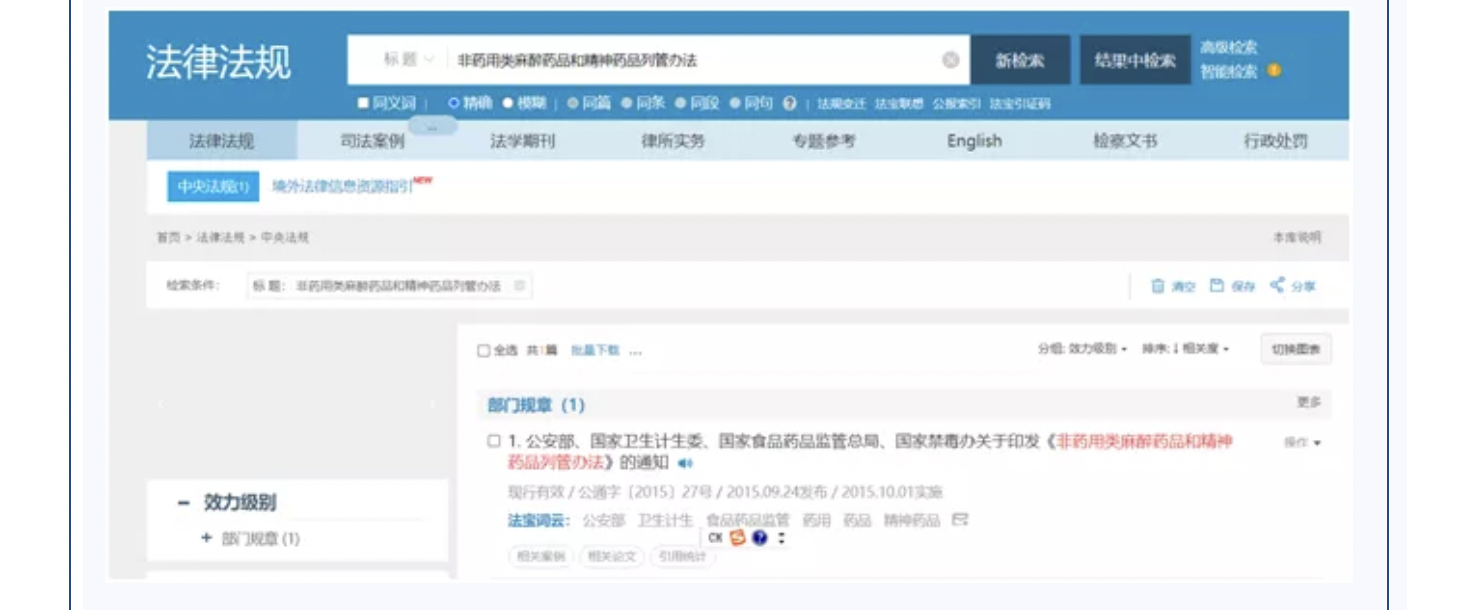Select the 精确 radio option
Screen dimensions: 1458x610
tap(454, 103)
